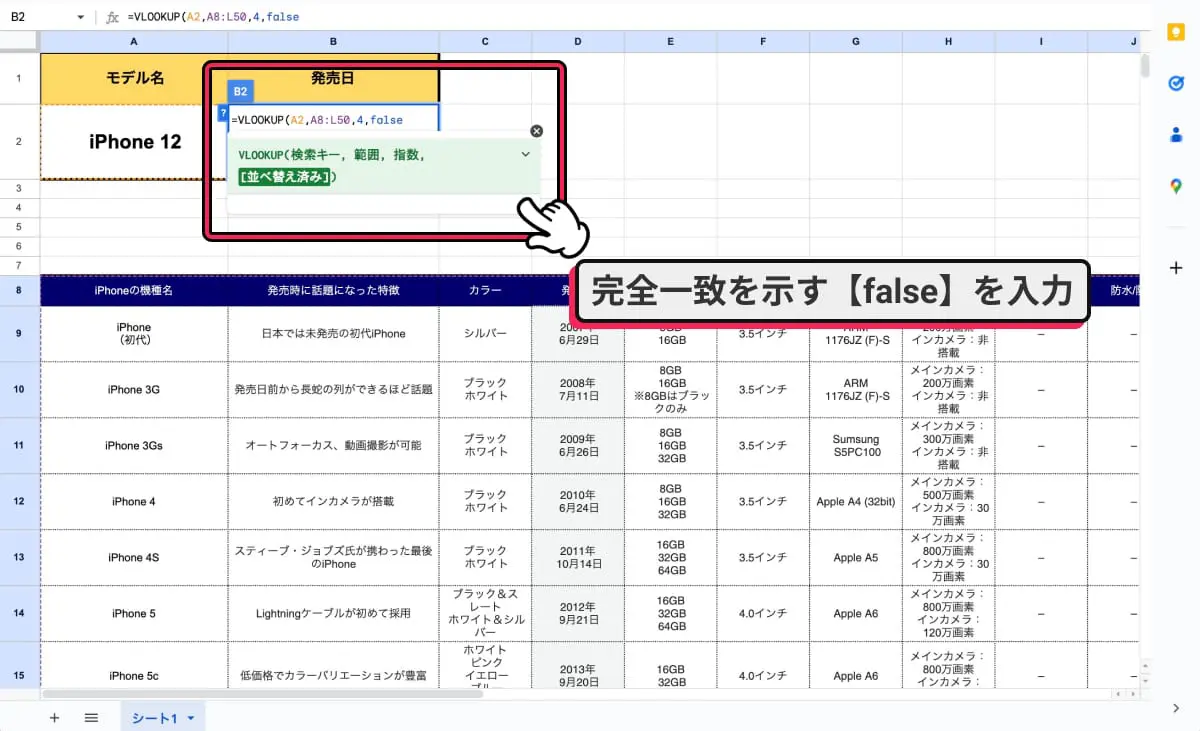Open Google Tasks in the side panel
Screen dimensions: 1200x731
(1175, 84)
